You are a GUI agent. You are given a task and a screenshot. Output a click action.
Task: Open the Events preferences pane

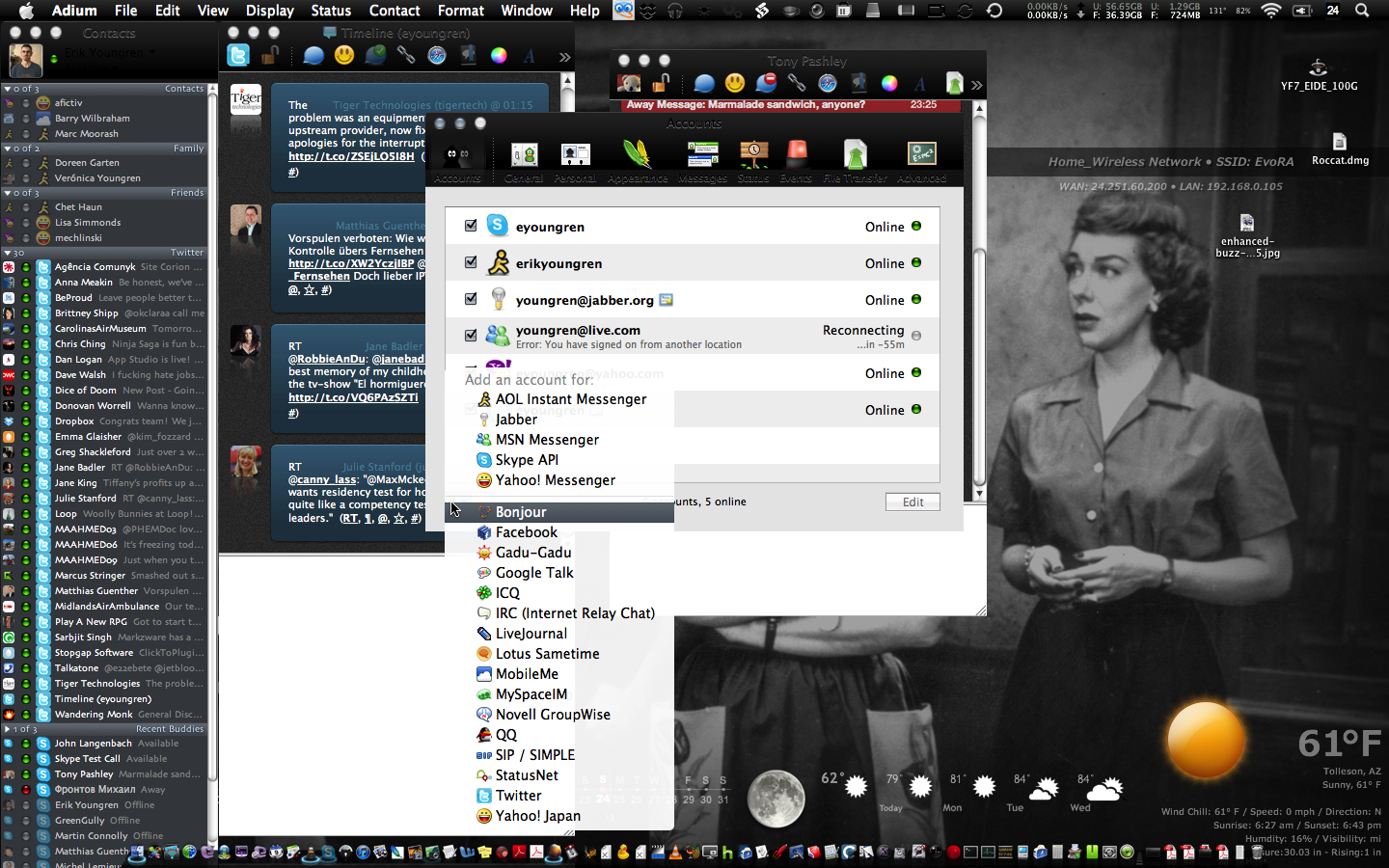[796, 161]
